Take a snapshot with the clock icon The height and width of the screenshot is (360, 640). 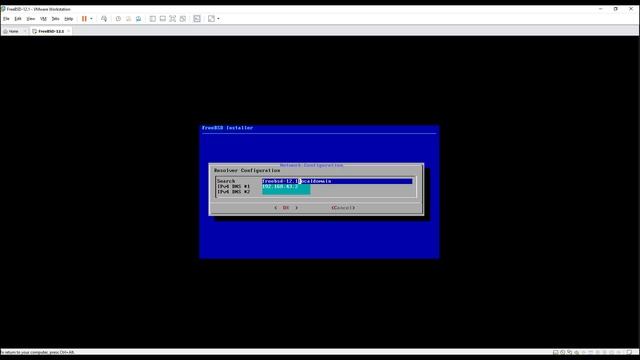(118, 19)
